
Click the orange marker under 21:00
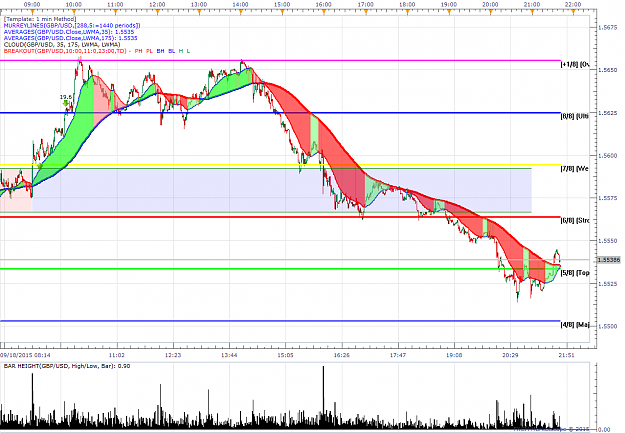coord(532,13)
